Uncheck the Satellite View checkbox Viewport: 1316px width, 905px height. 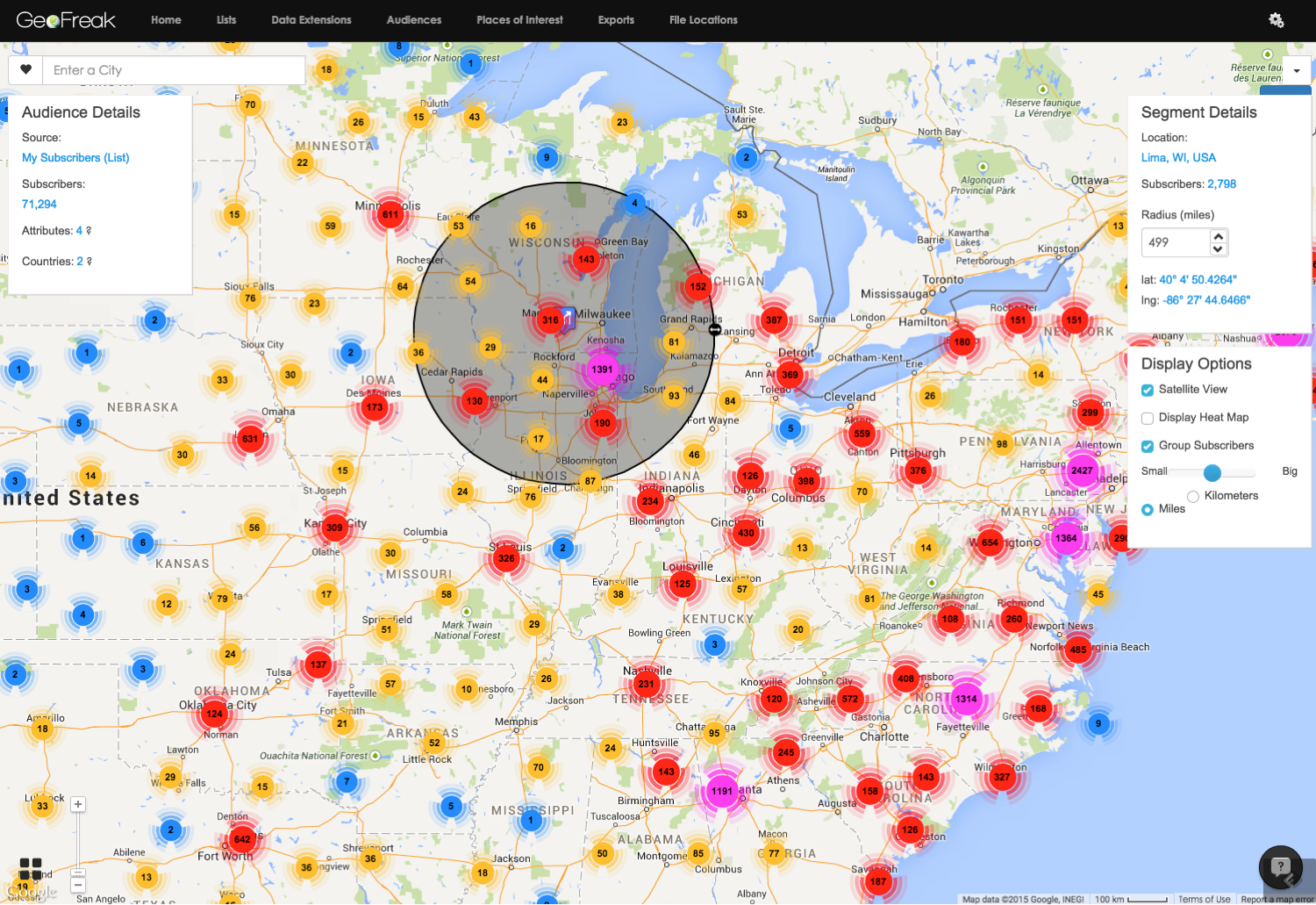(x=1148, y=390)
